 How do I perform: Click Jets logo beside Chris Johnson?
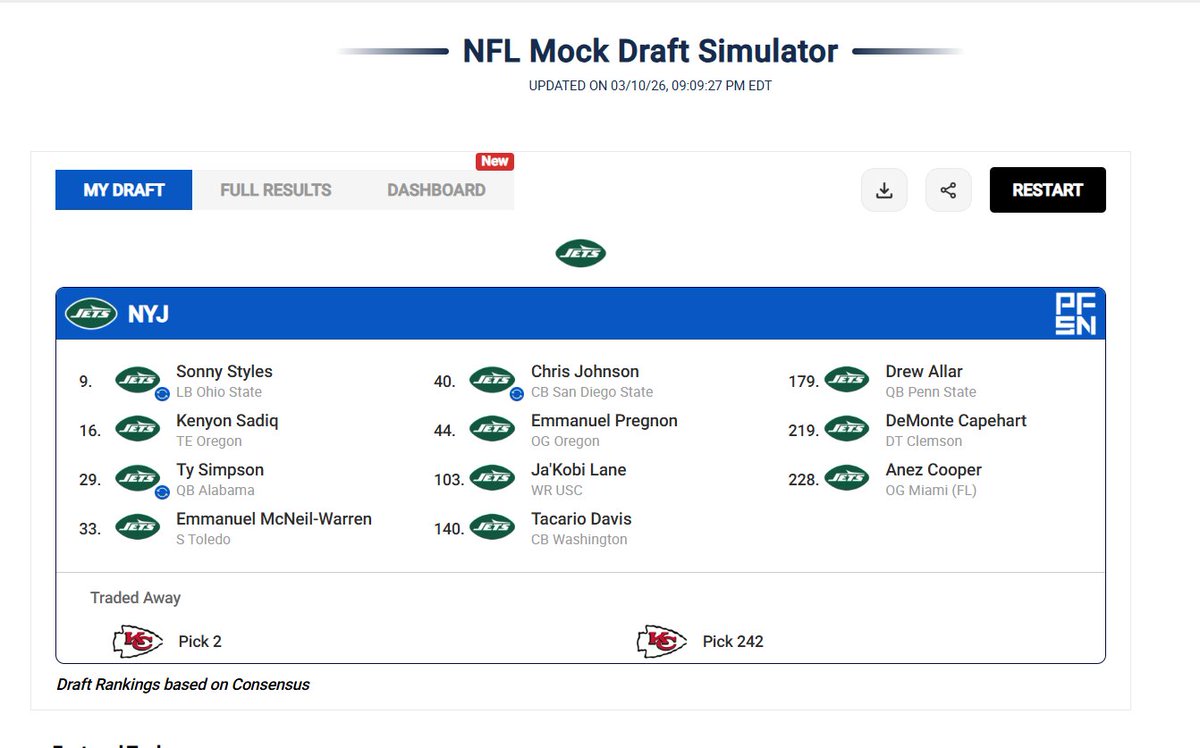(x=492, y=380)
